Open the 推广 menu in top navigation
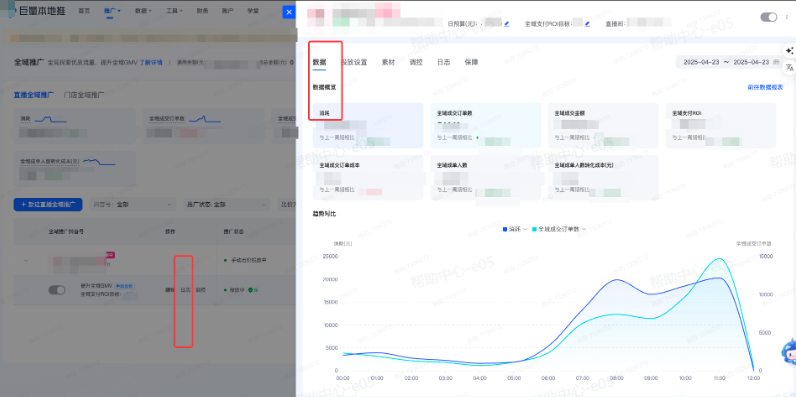This screenshot has width=796, height=397. [x=112, y=11]
